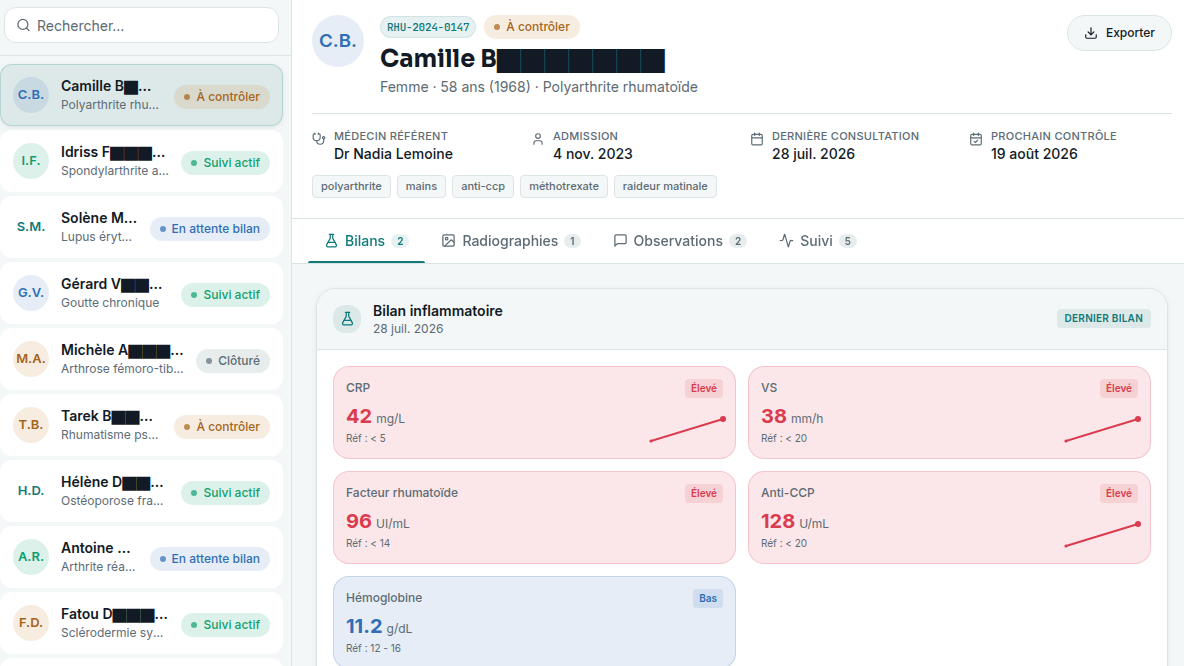
Task: Switch to the Radiographies tab
Action: tap(510, 241)
